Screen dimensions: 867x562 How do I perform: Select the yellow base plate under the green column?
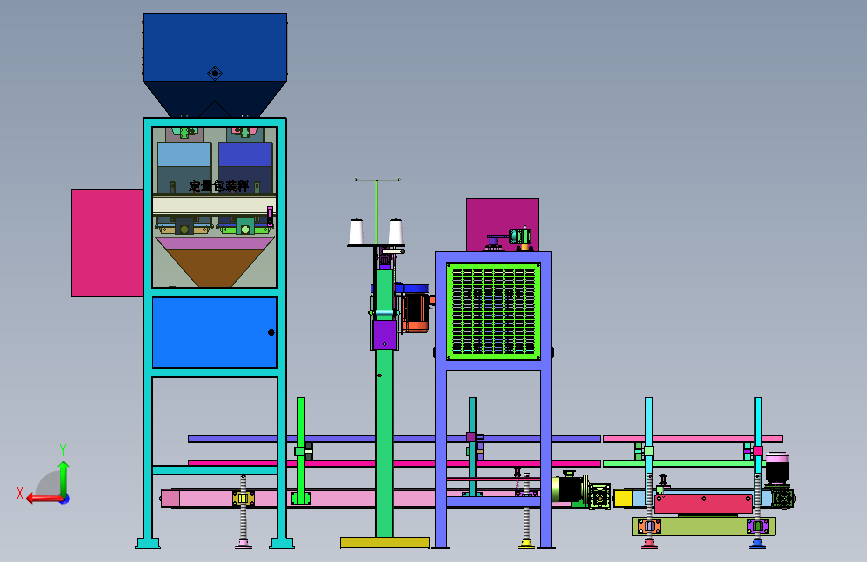tap(385, 543)
